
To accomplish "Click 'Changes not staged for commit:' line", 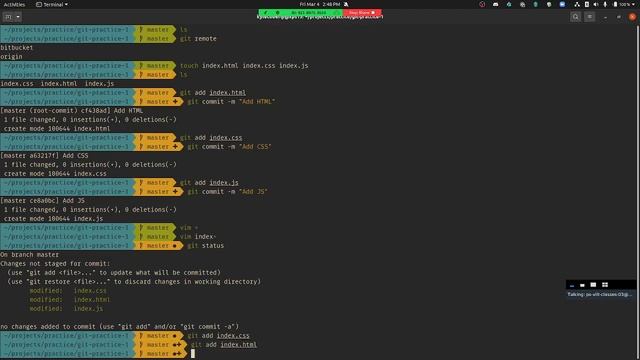I will (x=55, y=263).
